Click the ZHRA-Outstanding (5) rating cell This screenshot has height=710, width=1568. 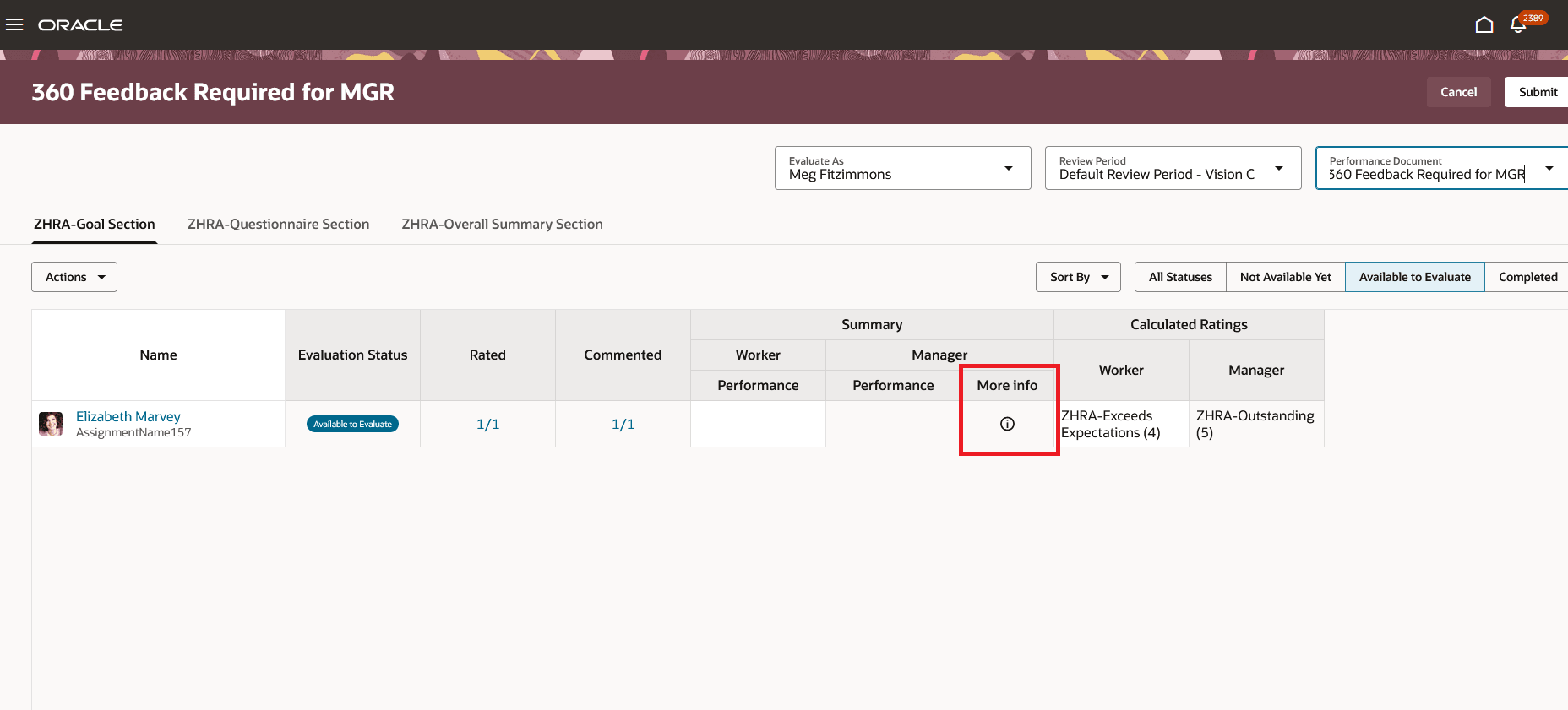pos(1256,424)
